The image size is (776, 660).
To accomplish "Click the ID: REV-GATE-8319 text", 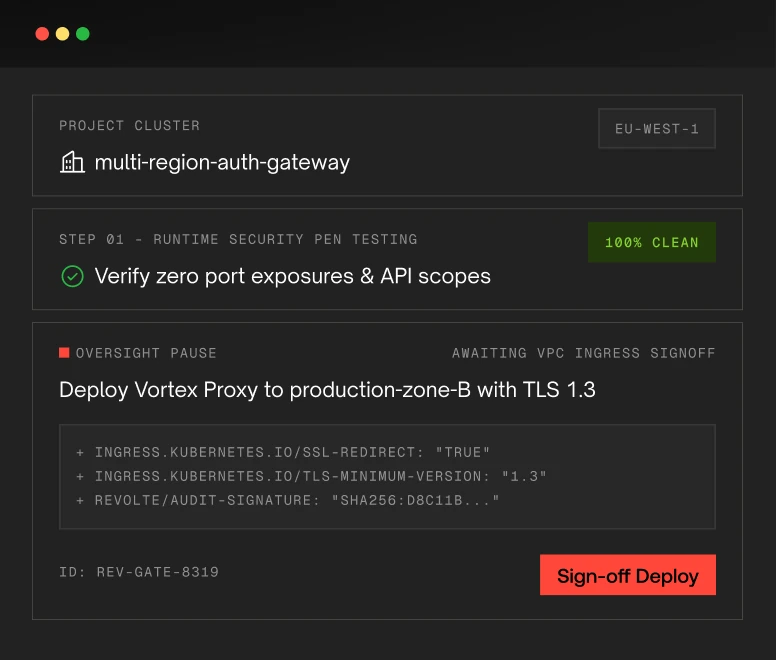I will click(139, 572).
